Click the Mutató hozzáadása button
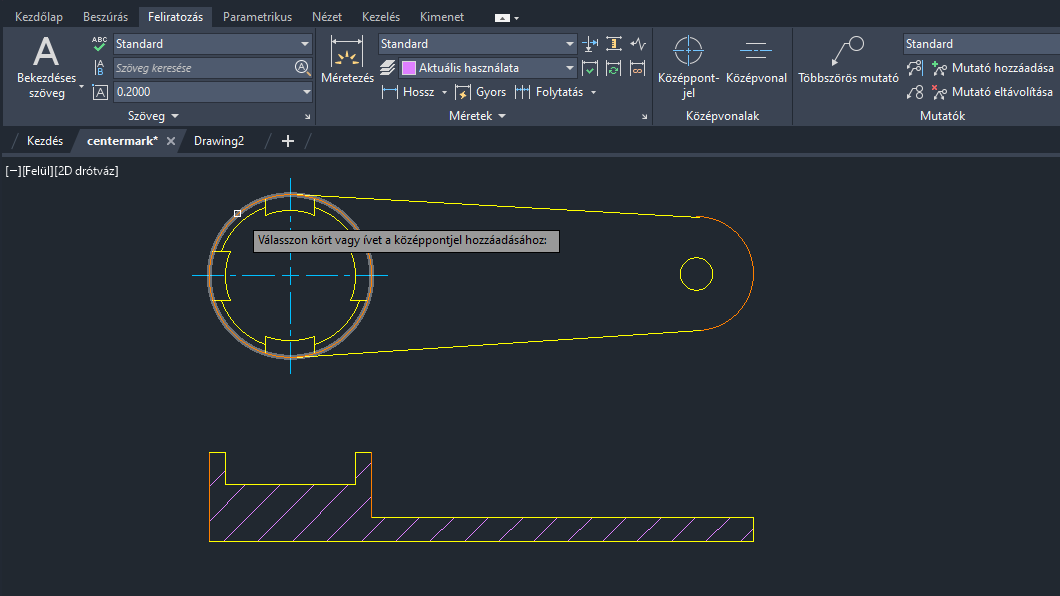 click(x=992, y=68)
